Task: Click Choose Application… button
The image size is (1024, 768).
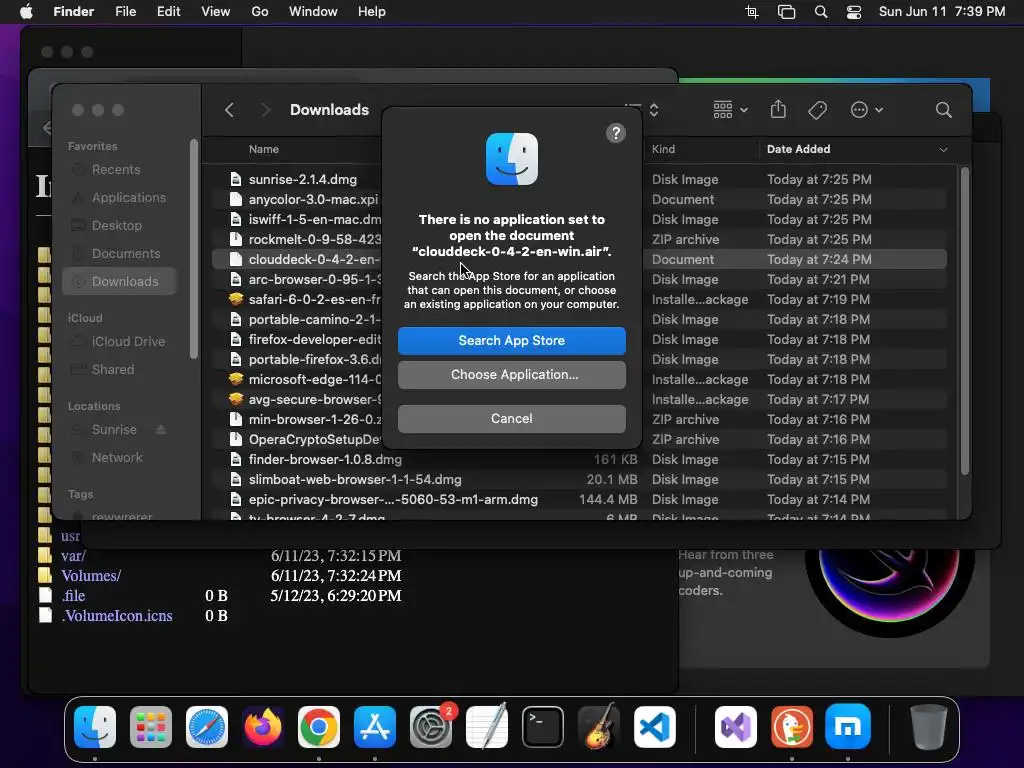Action: click(511, 375)
